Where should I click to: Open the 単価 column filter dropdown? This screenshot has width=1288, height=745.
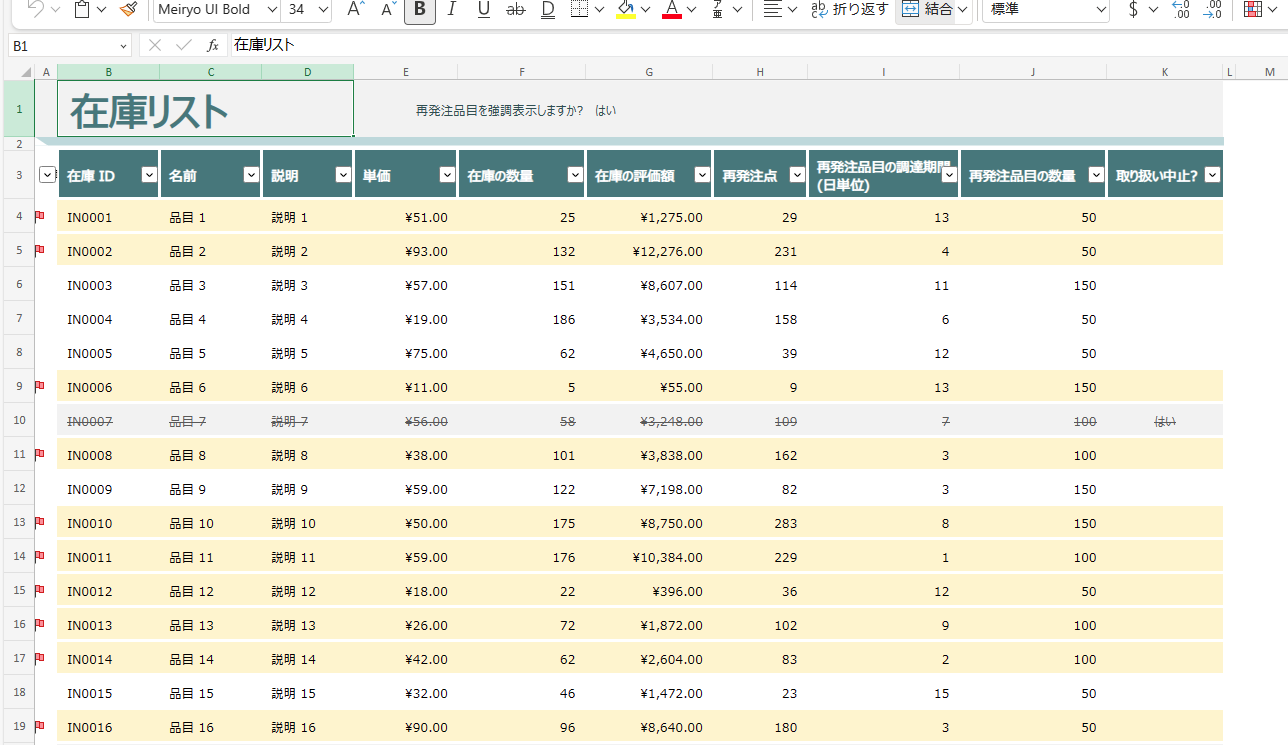coord(447,175)
